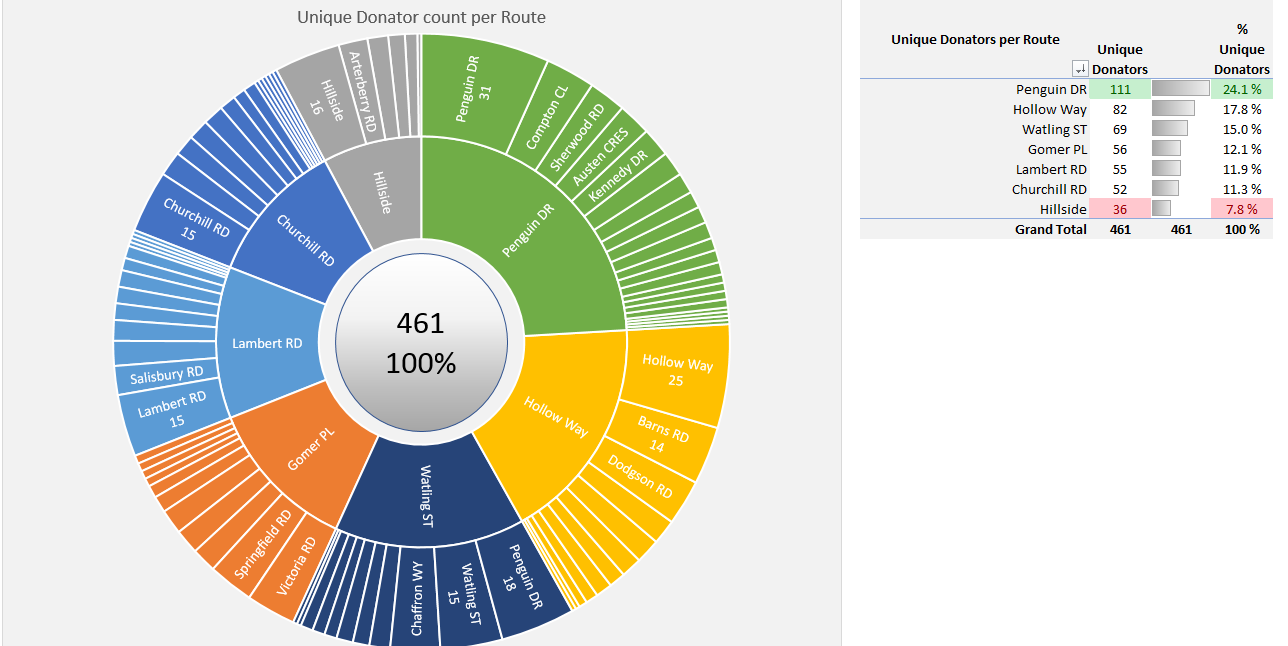Image resolution: width=1288 pixels, height=646 pixels.
Task: Select the outer Hollow Way 25 segment
Action: pos(677,371)
